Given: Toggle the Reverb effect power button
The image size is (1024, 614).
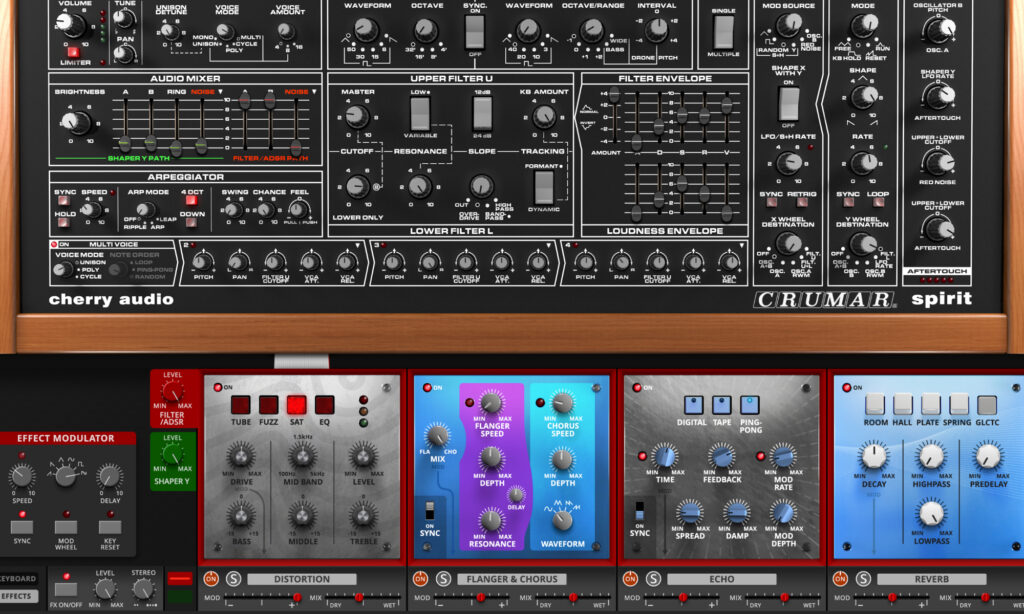Looking at the screenshot, I should [840, 579].
